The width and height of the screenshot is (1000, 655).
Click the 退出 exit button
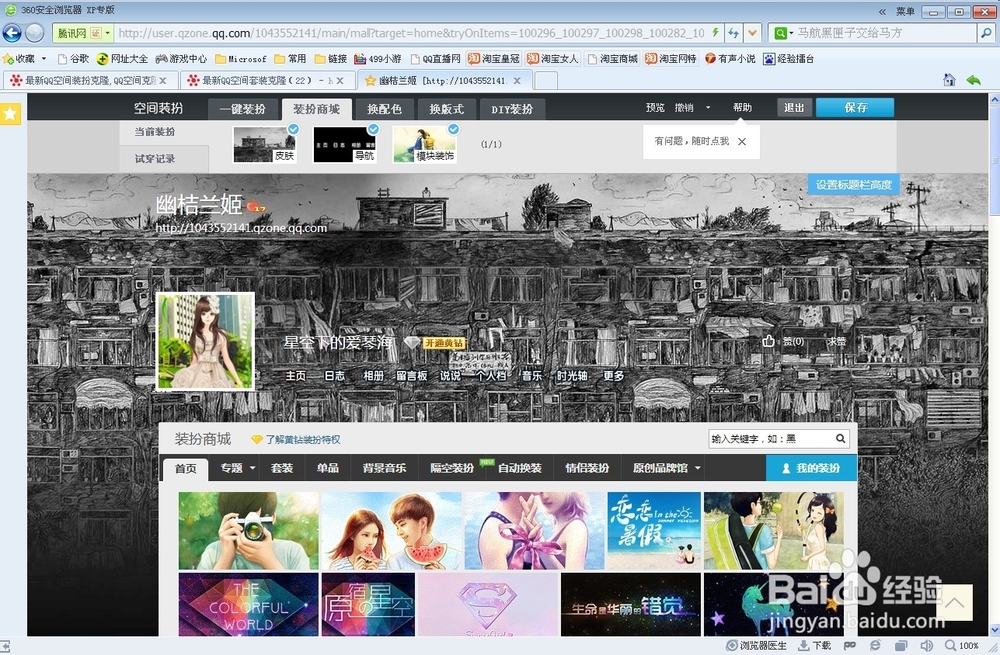point(794,107)
